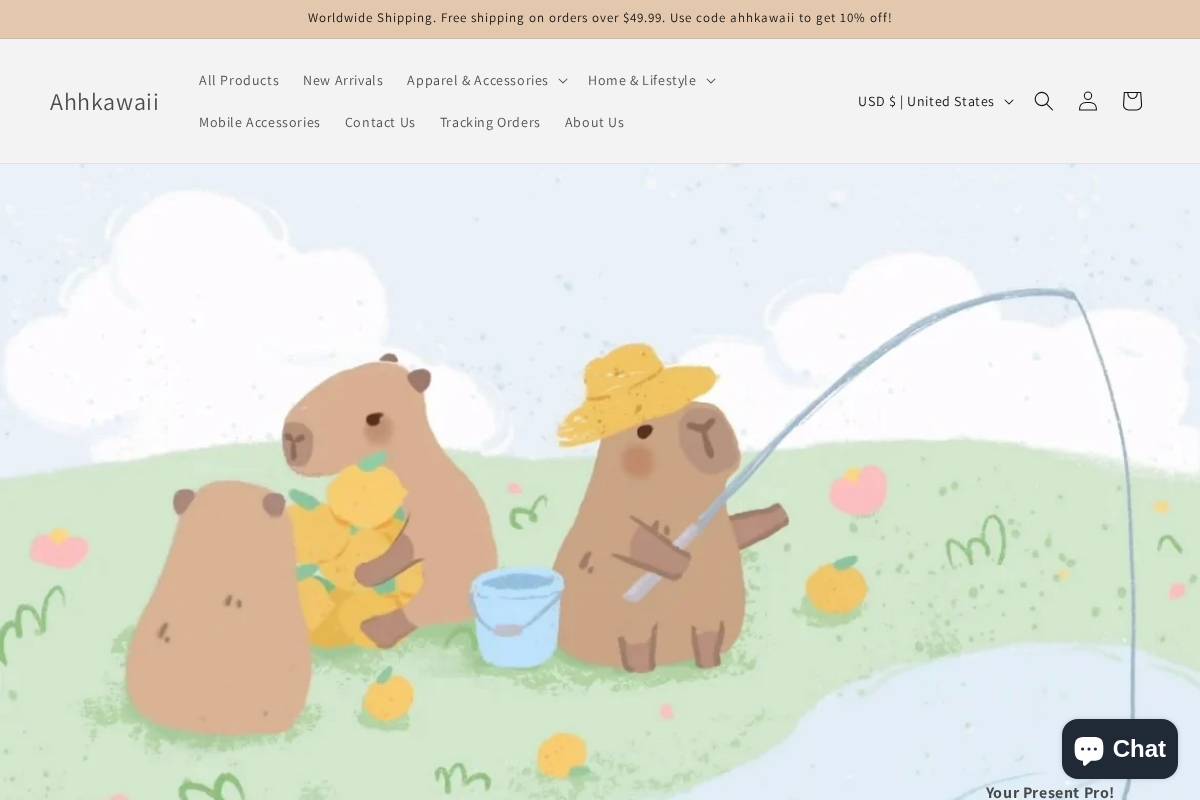Open the USD $ | United States currency selector
Viewport: 1200px width, 800px height.
pyautogui.click(x=934, y=101)
